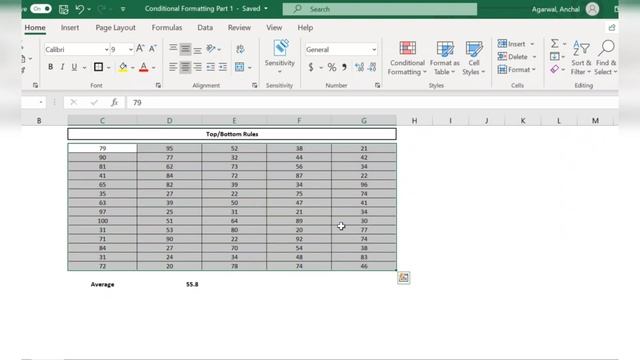Apply the red Font Color

tap(143, 67)
